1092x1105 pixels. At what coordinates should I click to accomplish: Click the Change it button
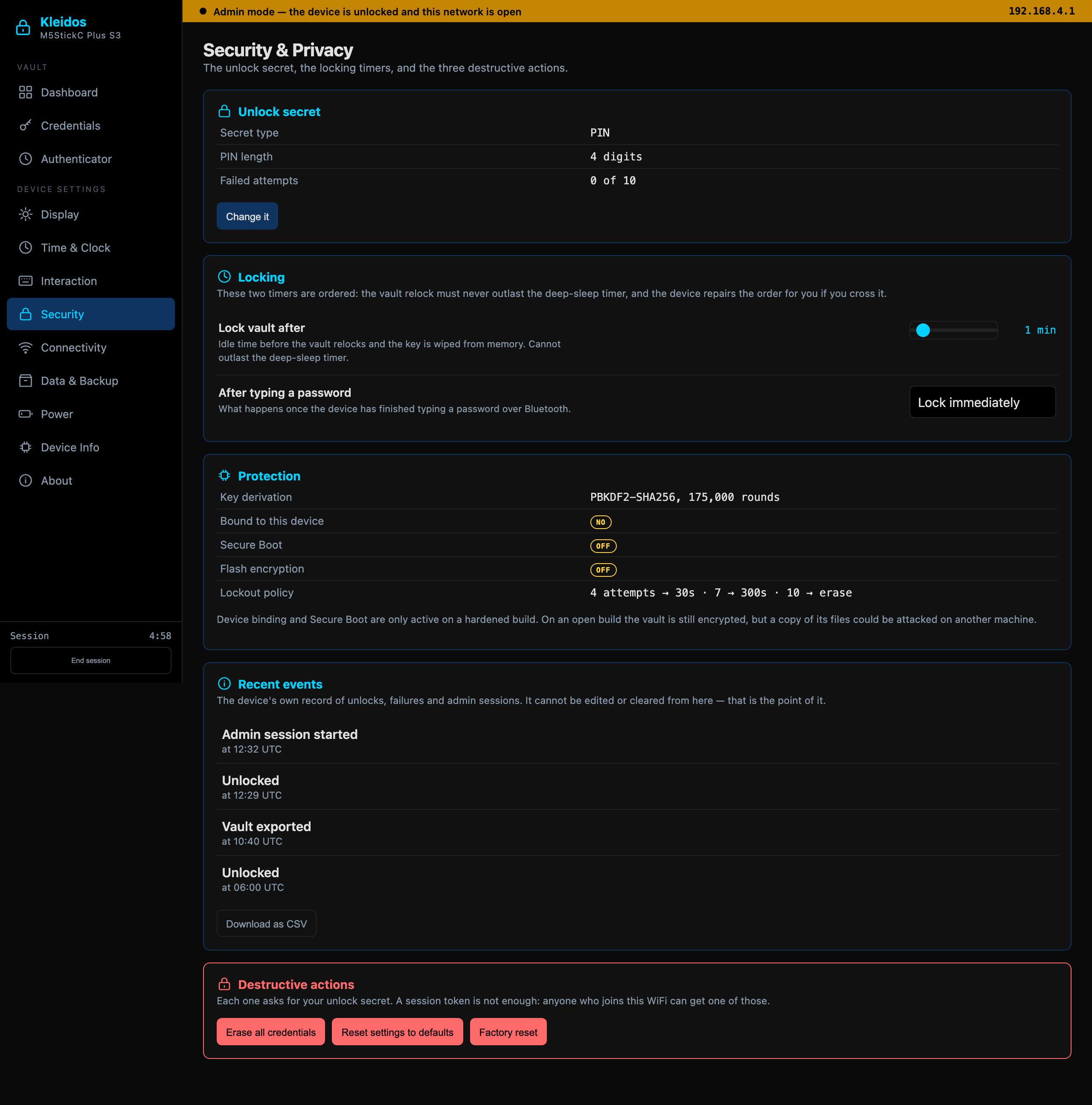247,216
